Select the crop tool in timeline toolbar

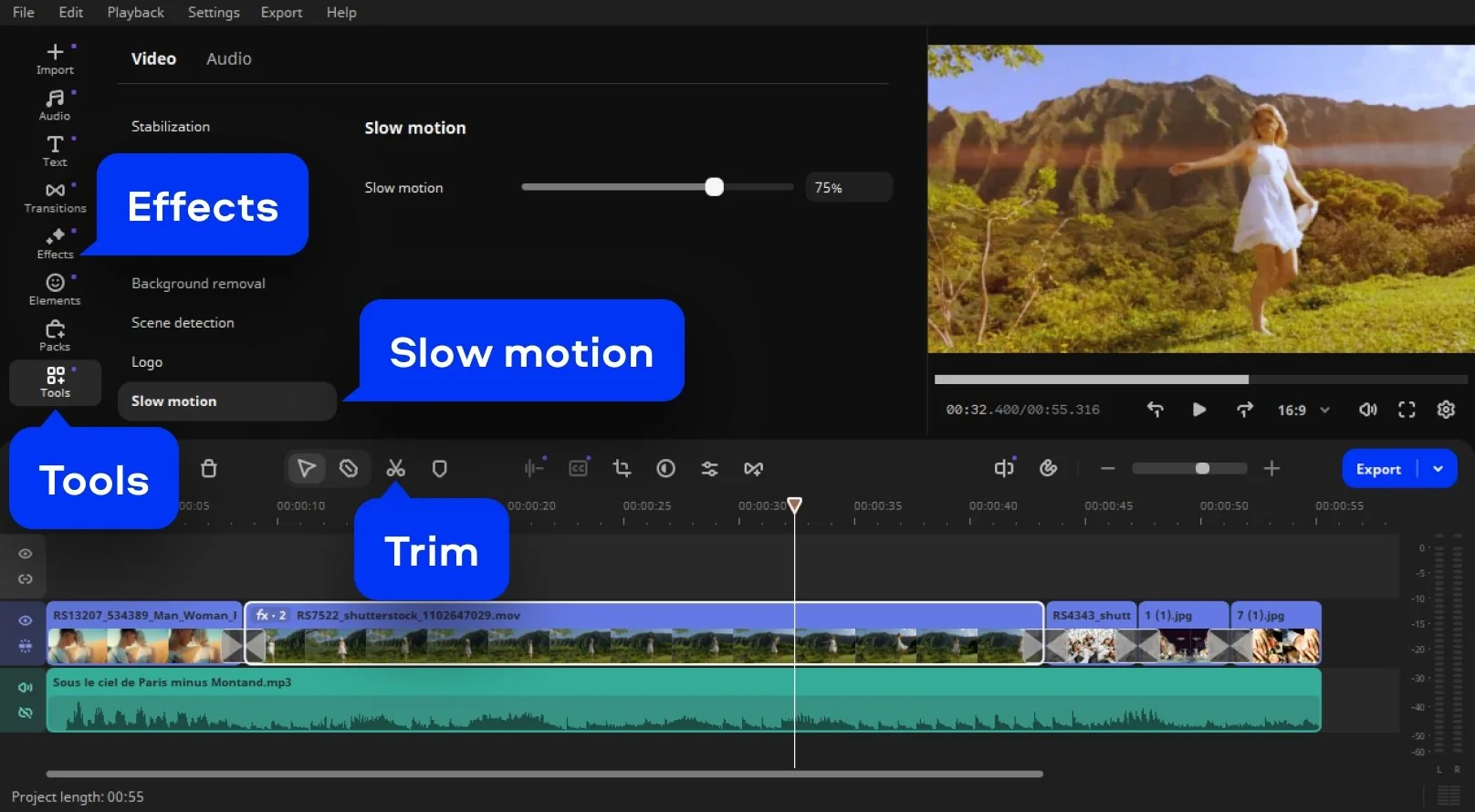coord(622,469)
